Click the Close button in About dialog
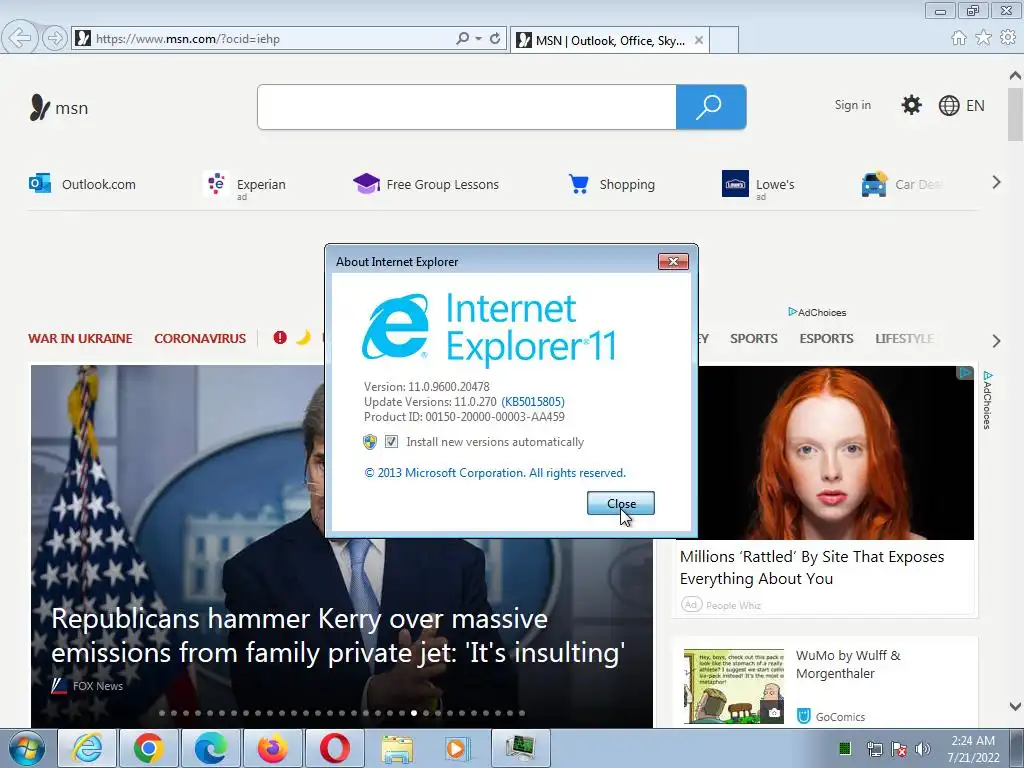1024x768 pixels. click(620, 504)
